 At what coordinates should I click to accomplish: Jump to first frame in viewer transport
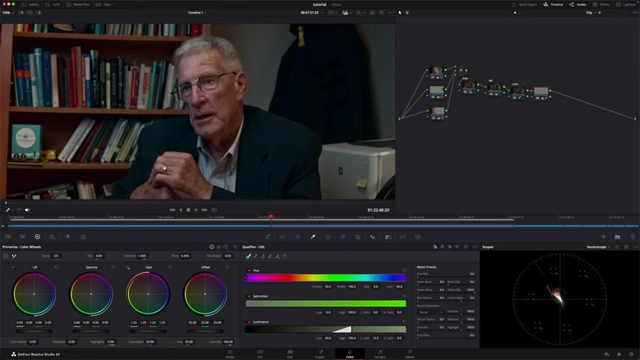tap(172, 210)
